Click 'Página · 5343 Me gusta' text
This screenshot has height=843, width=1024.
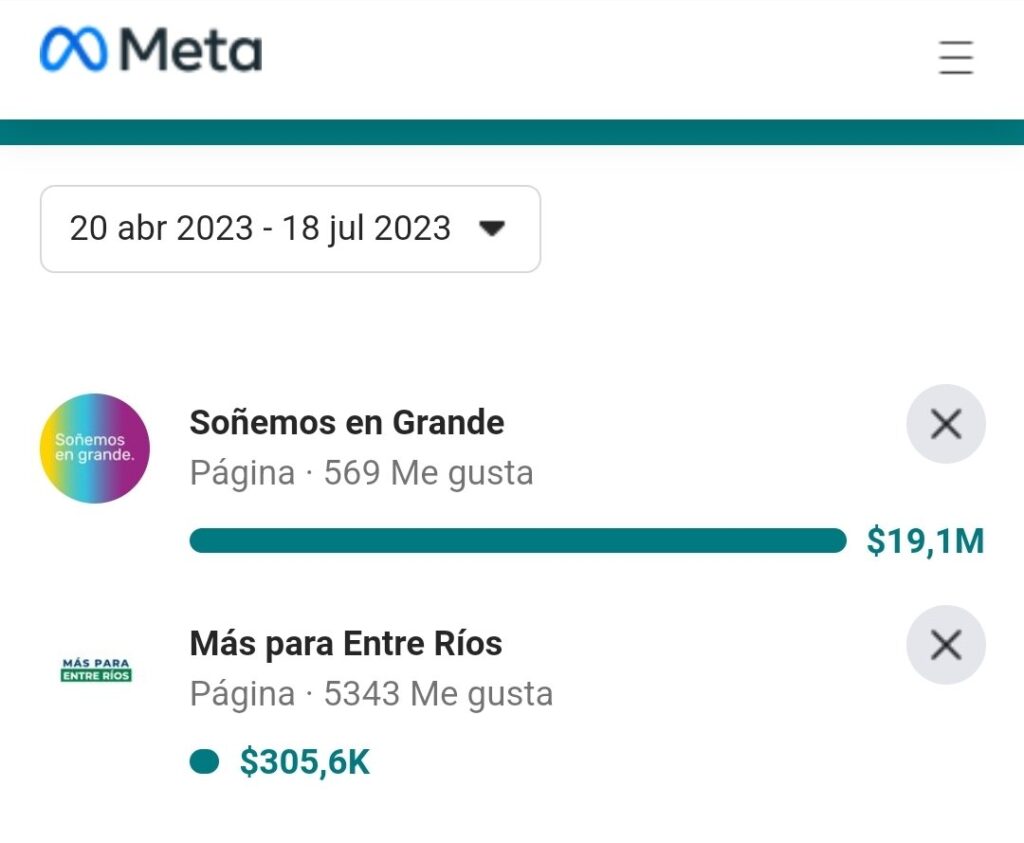click(371, 694)
